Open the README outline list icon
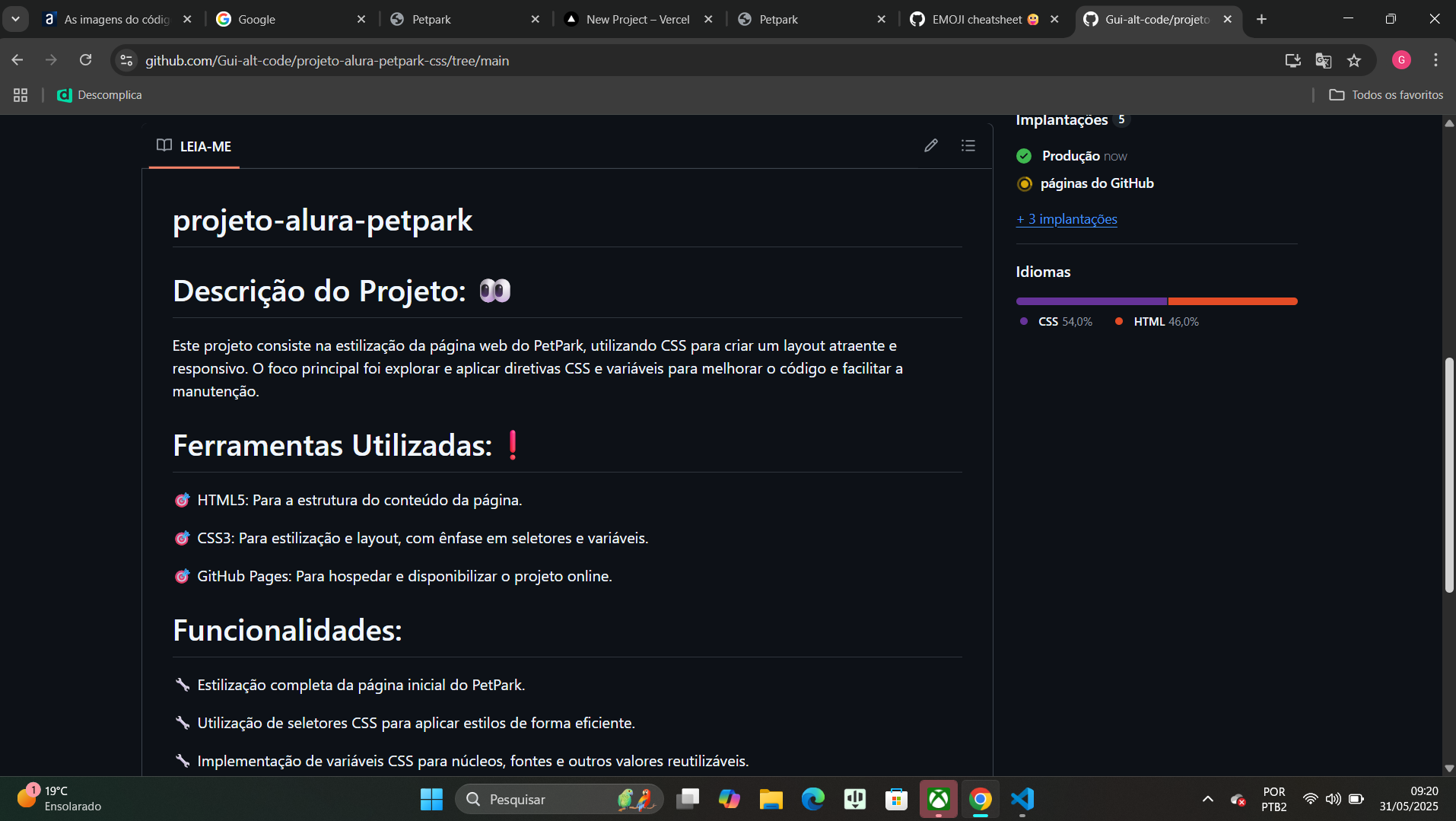 click(968, 145)
